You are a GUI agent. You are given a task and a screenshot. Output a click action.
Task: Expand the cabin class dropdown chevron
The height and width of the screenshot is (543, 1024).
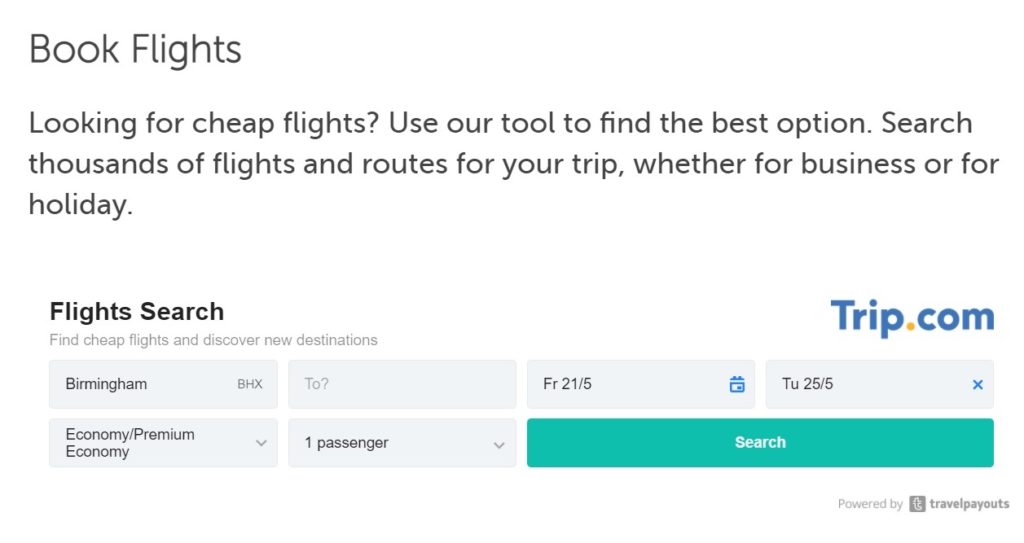pos(261,443)
